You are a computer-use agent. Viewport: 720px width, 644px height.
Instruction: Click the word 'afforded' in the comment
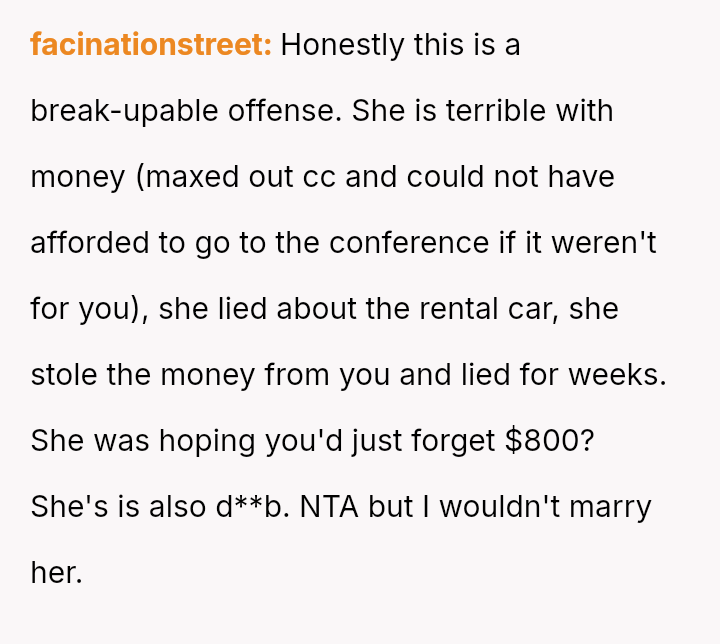[x=89, y=243]
